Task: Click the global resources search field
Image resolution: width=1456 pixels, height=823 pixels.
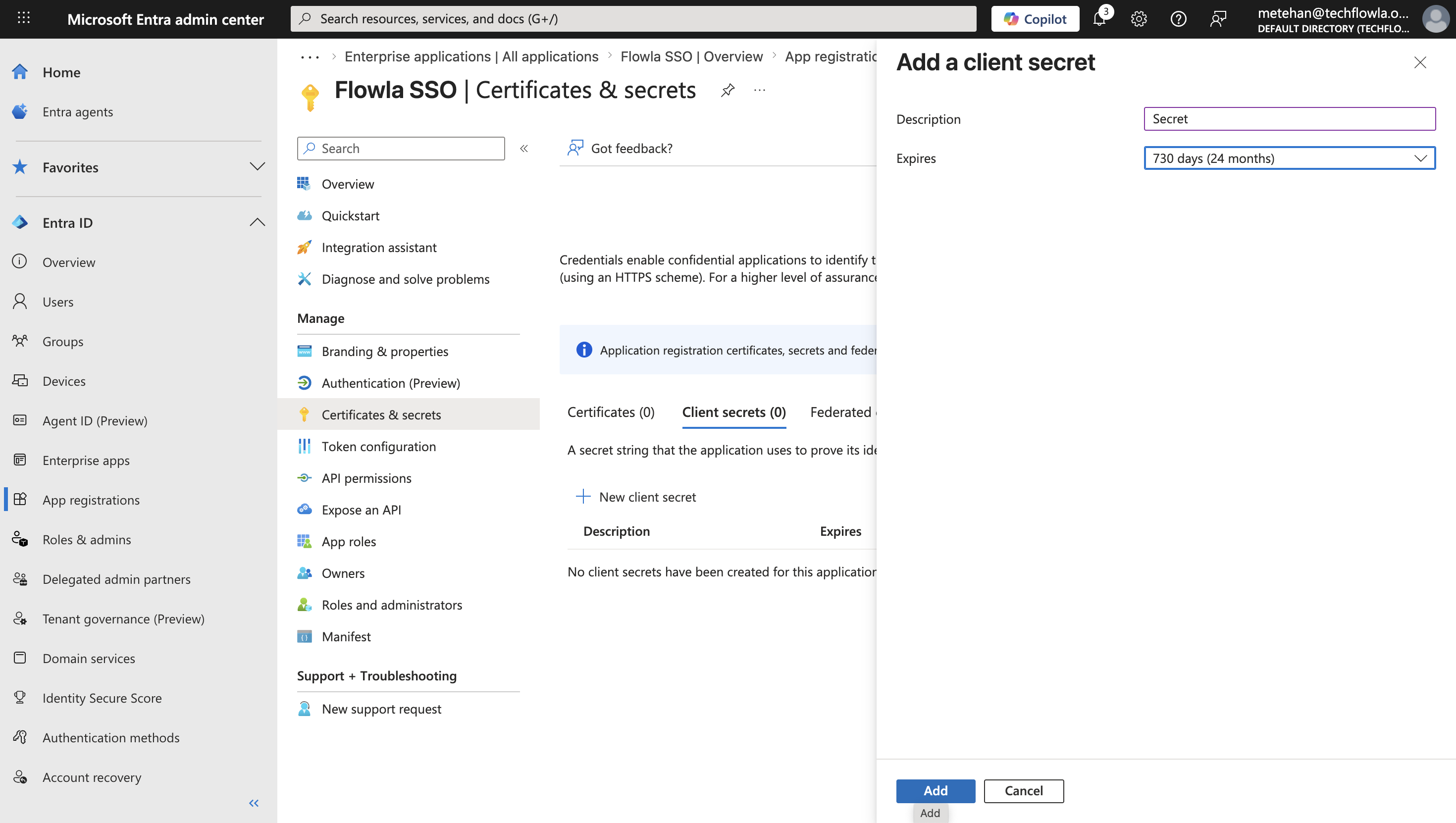Action: (633, 19)
